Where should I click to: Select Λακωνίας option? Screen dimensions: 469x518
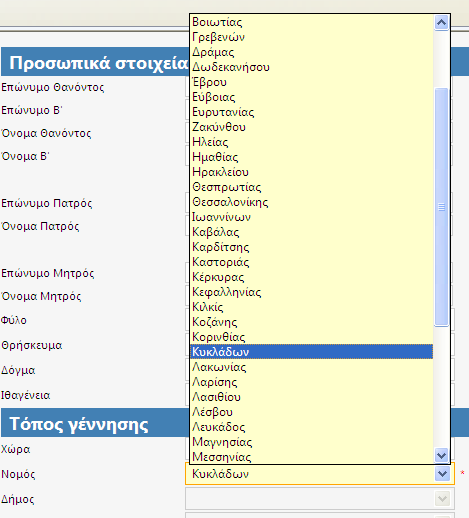pos(312,367)
